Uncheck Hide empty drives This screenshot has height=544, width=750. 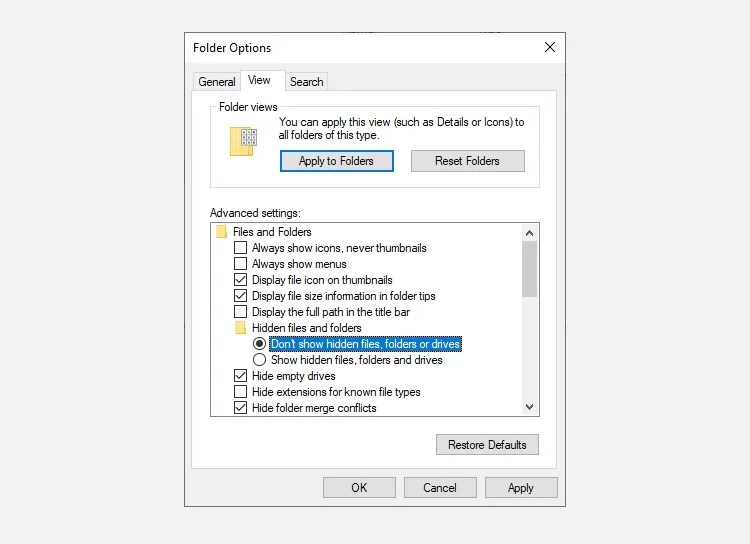[x=241, y=376]
